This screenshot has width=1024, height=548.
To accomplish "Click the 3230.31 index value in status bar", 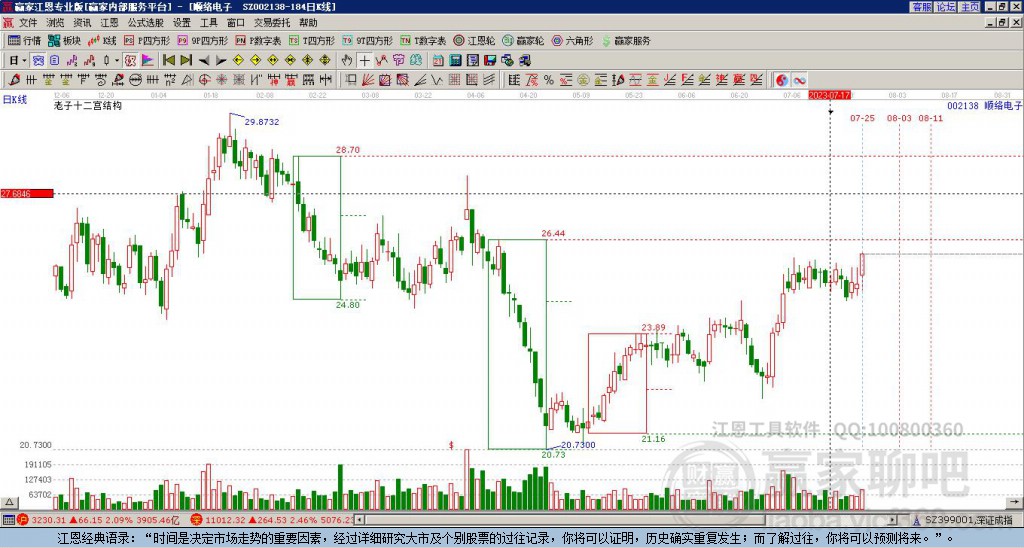I will [49, 520].
